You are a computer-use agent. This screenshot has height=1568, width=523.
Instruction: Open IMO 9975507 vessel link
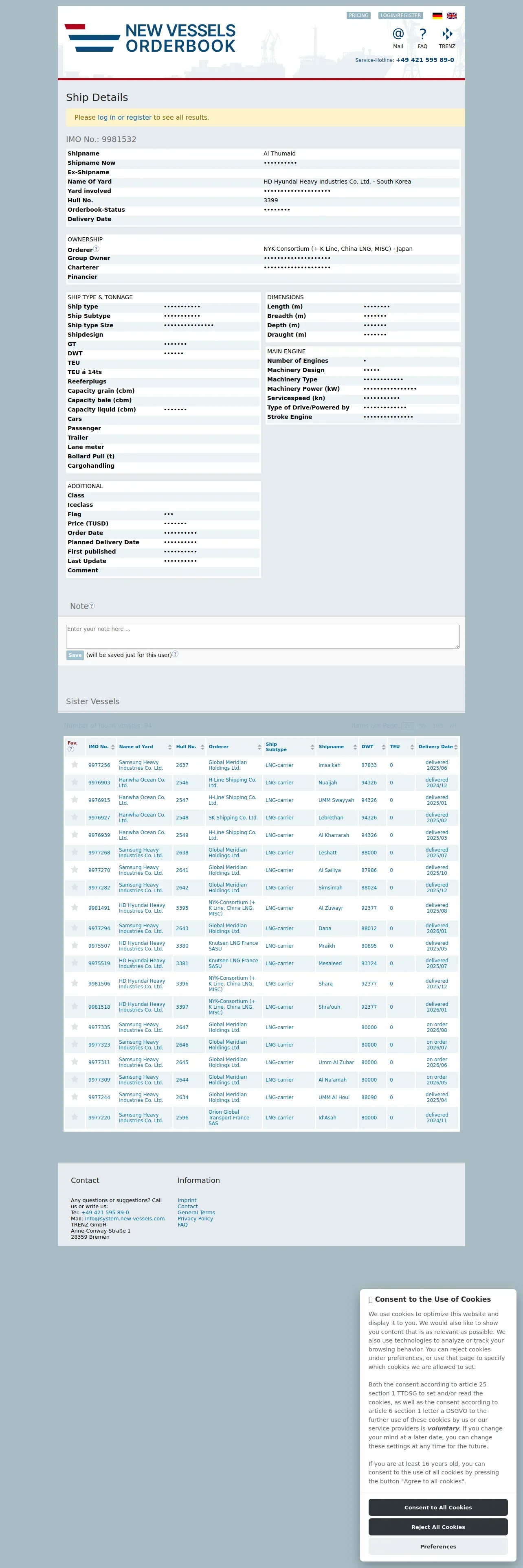[99, 946]
